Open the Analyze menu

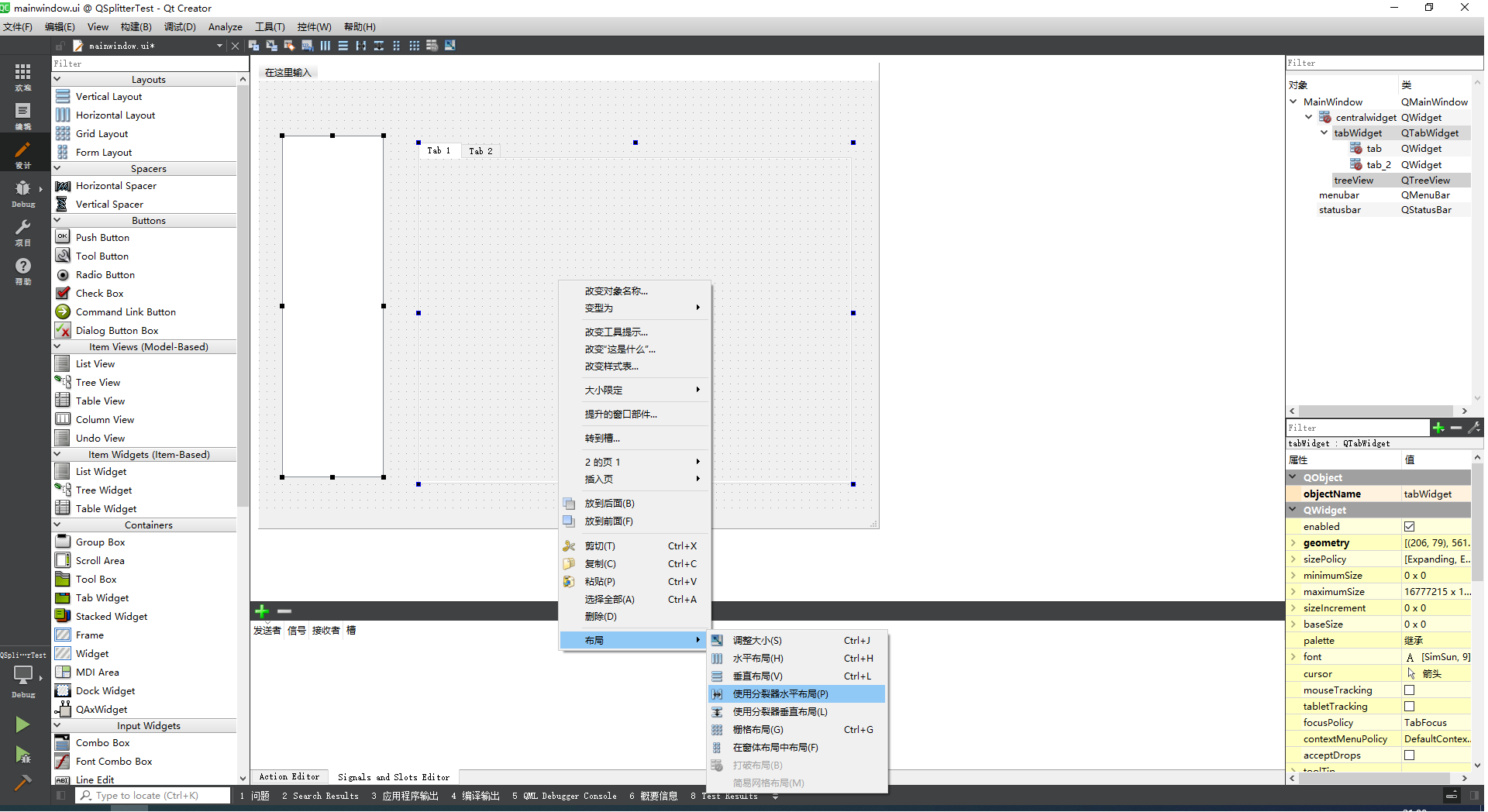pos(226,26)
